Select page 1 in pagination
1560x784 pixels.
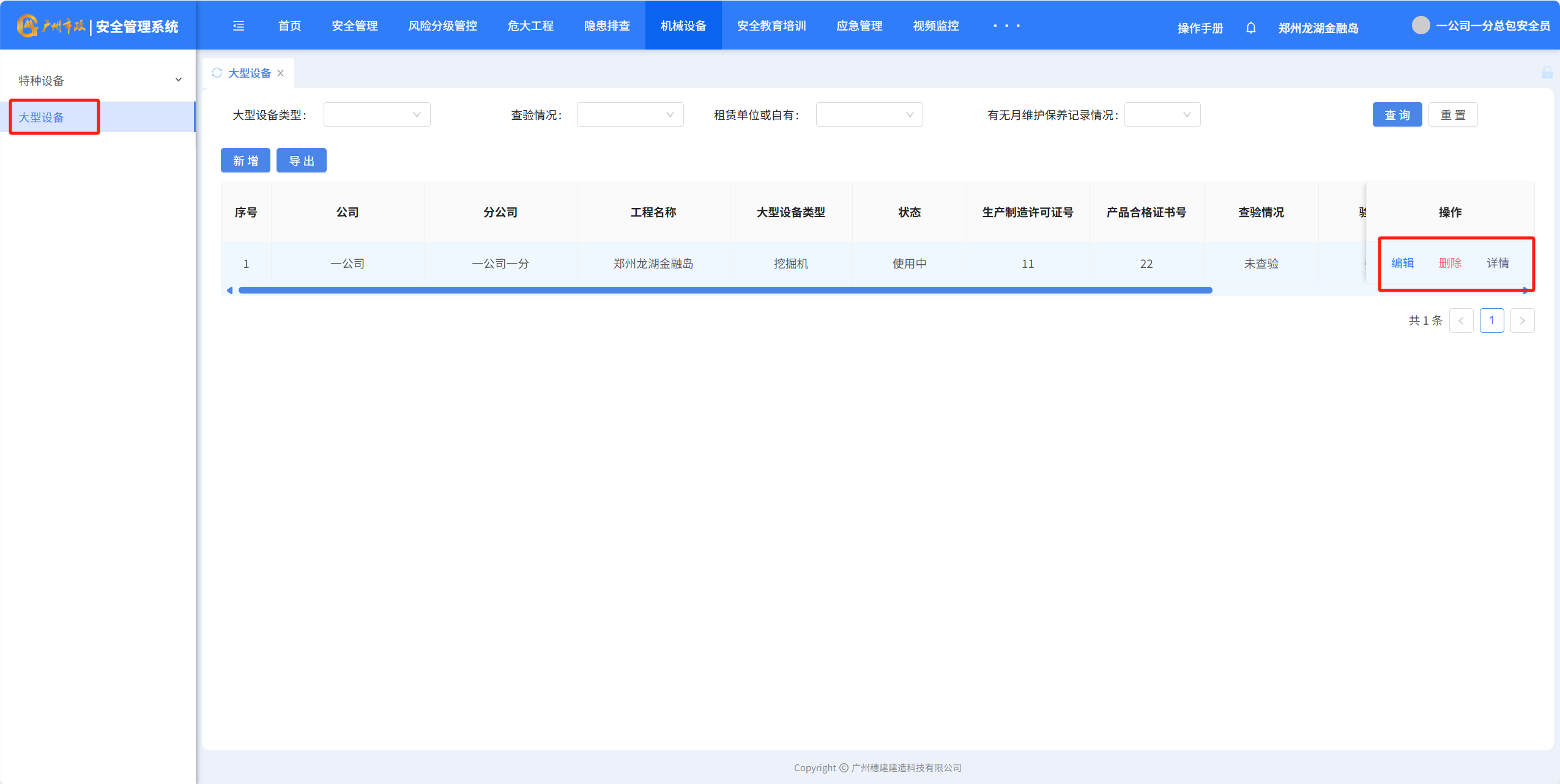[1491, 320]
